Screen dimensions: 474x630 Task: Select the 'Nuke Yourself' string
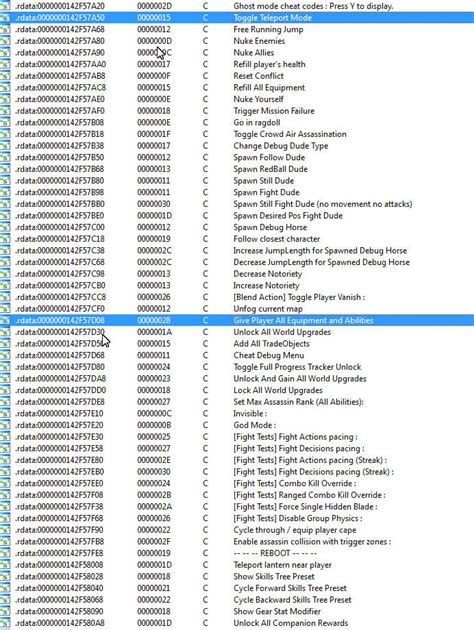[258, 99]
